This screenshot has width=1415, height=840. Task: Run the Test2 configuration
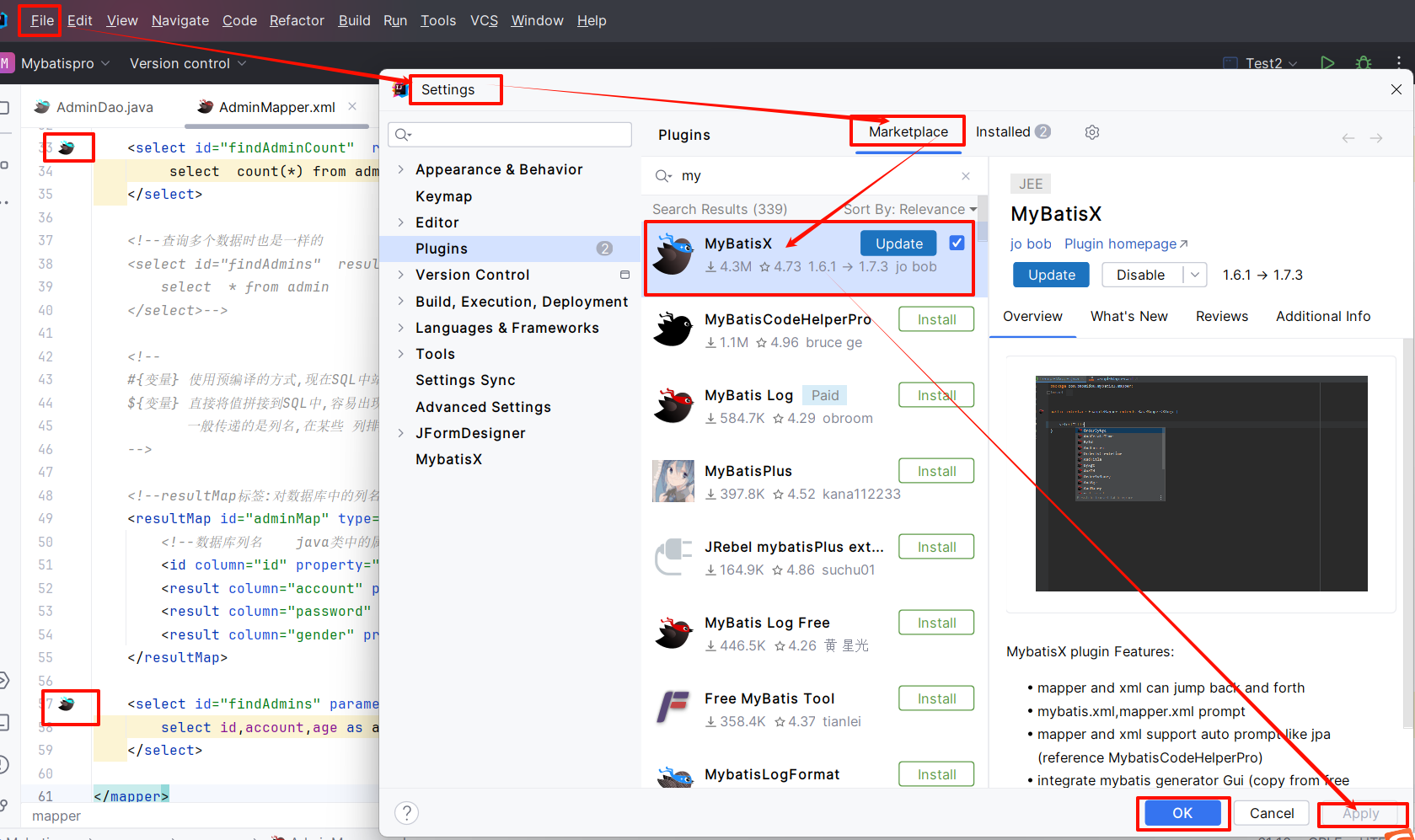pos(1327,63)
